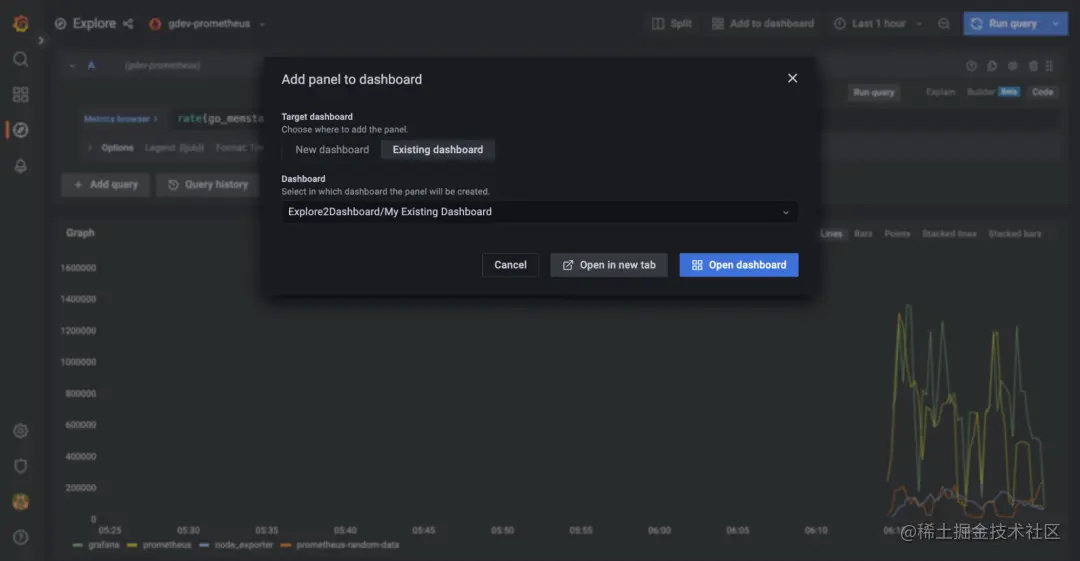Viewport: 1080px width, 561px height.
Task: Switch query editor to Code mode
Action: [1042, 92]
